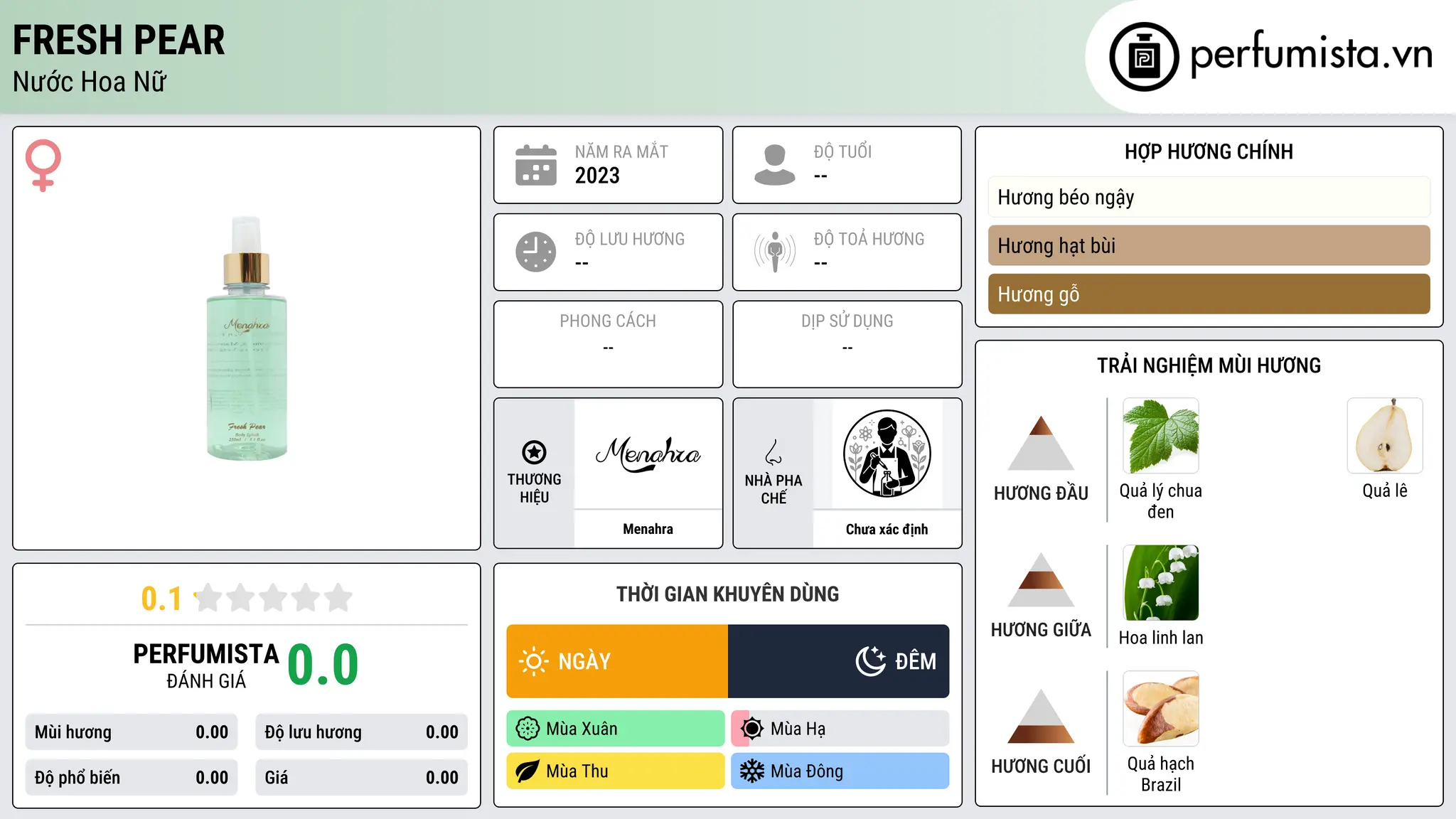Select the Mùa Xuân season bar
Screen dimensions: 1456x819
pyautogui.click(x=616, y=729)
